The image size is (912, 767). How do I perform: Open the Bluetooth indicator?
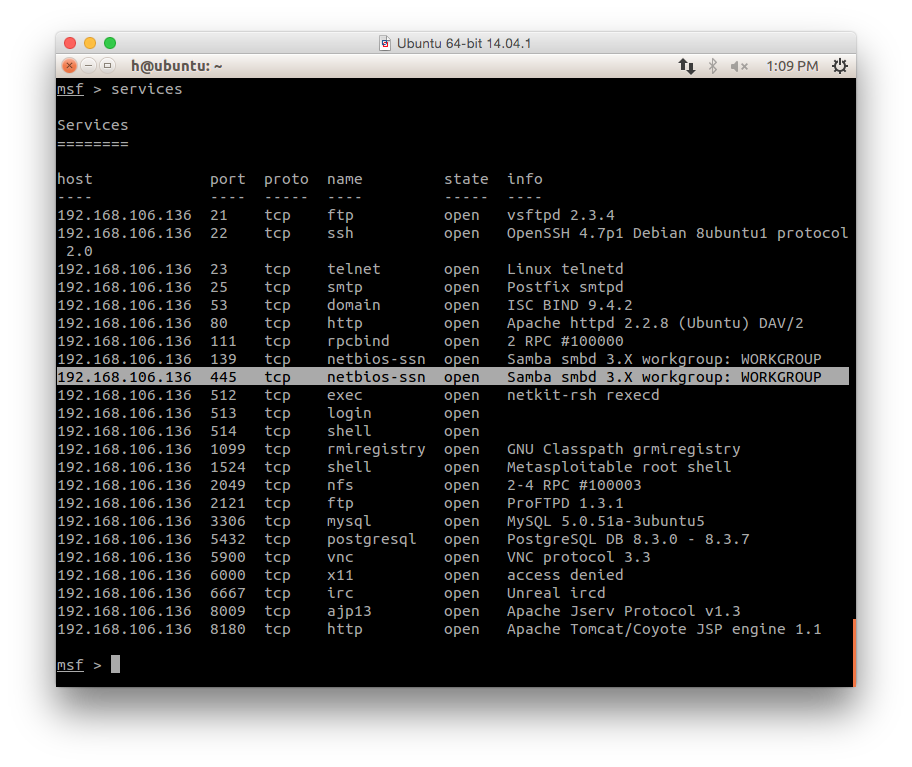coord(712,66)
